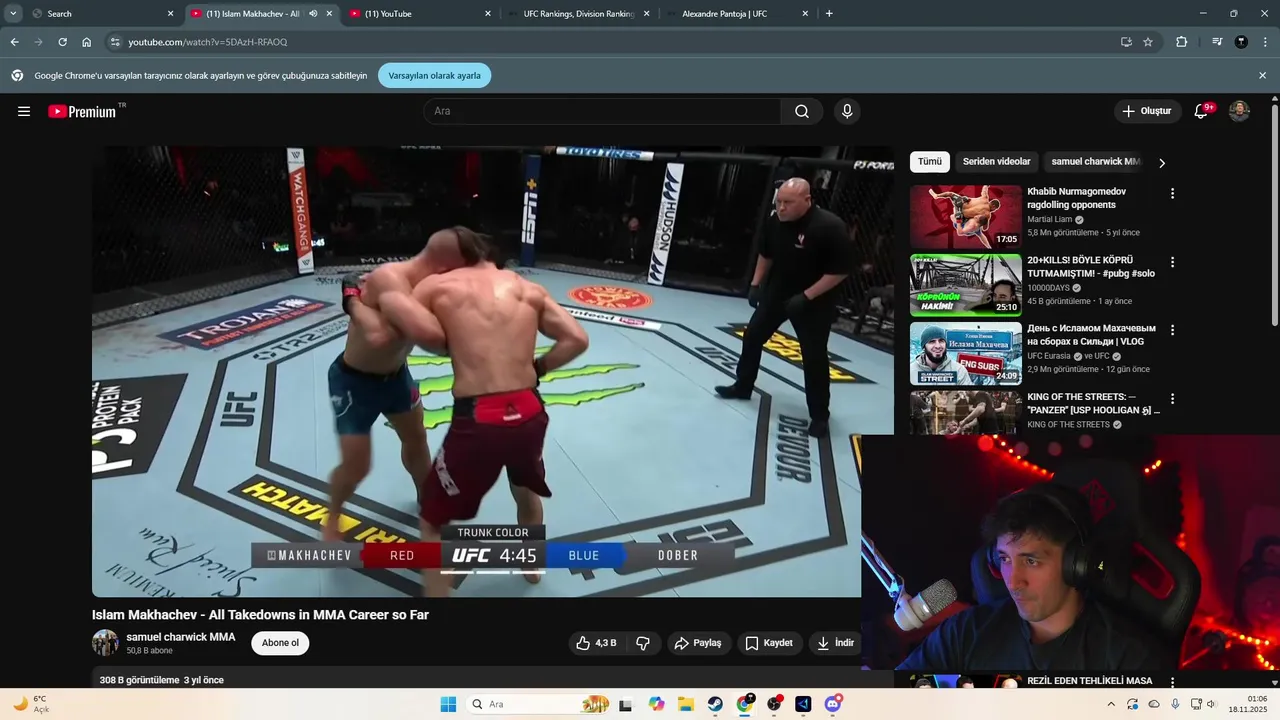Viewport: 1280px width, 720px height.
Task: Select the Seriden videolar chip
Action: tap(996, 162)
